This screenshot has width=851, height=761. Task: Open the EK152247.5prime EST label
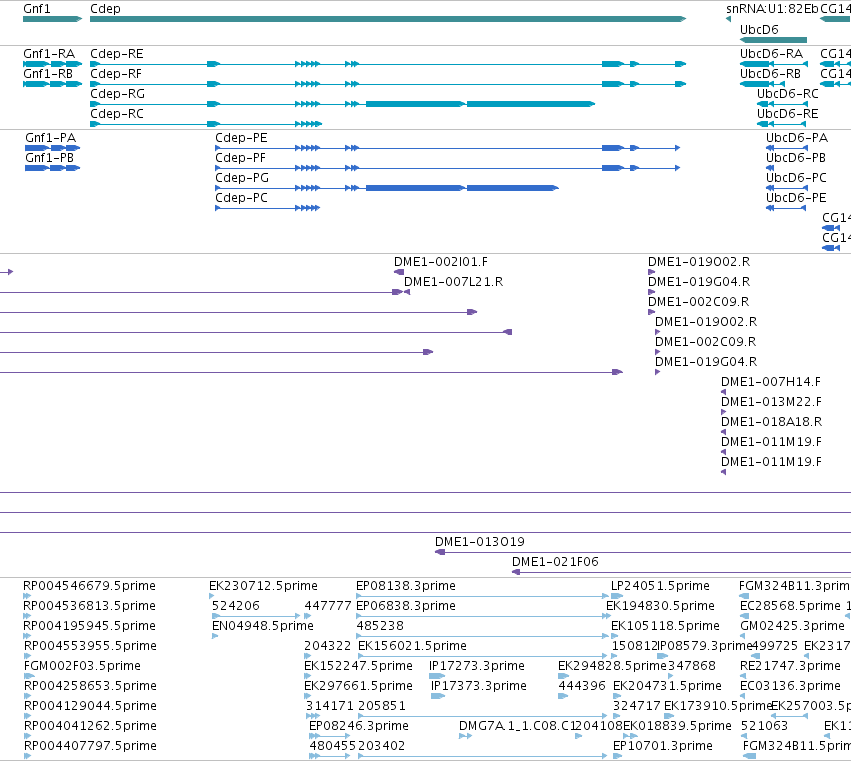358,667
